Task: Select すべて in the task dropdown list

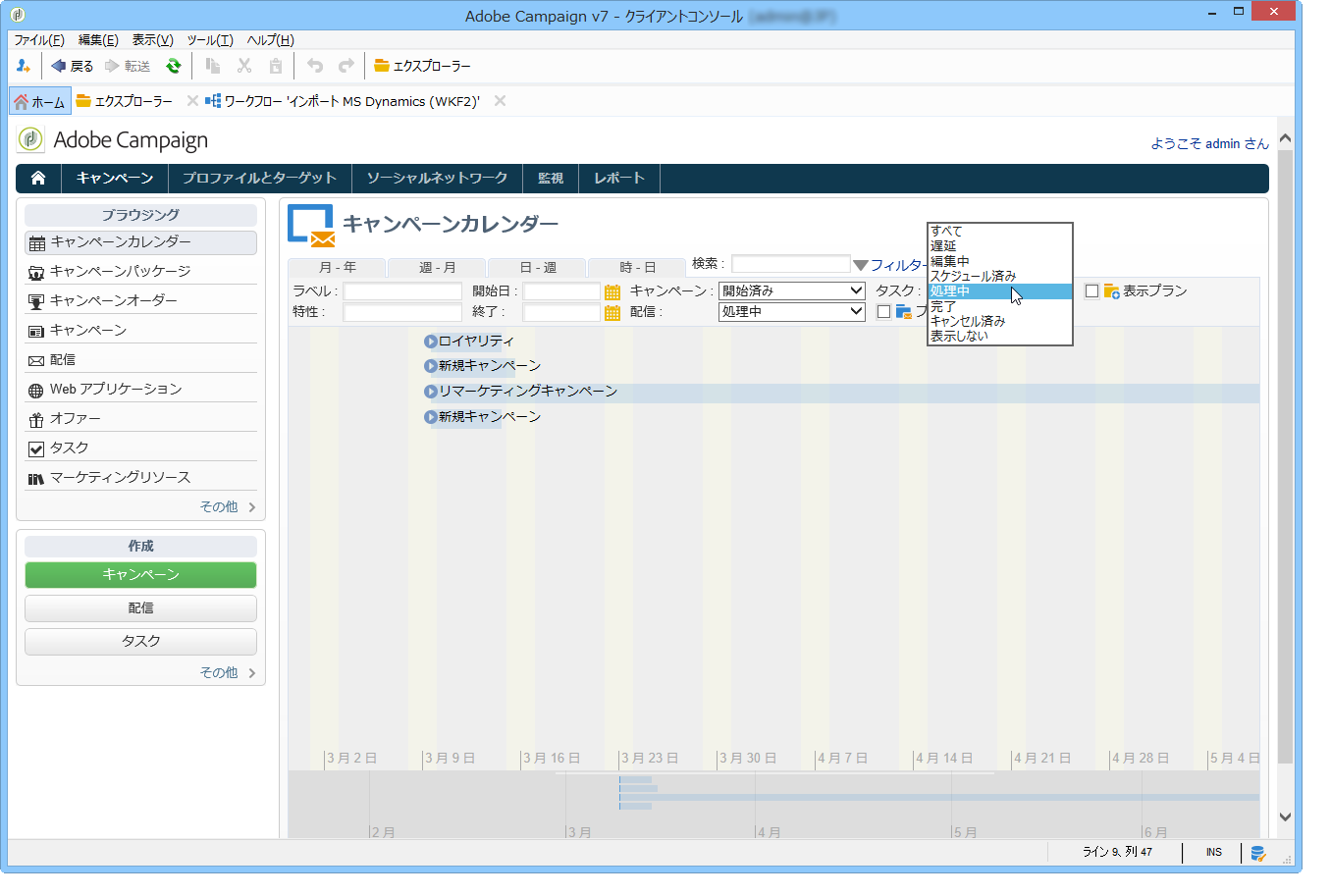Action: tap(1000, 232)
